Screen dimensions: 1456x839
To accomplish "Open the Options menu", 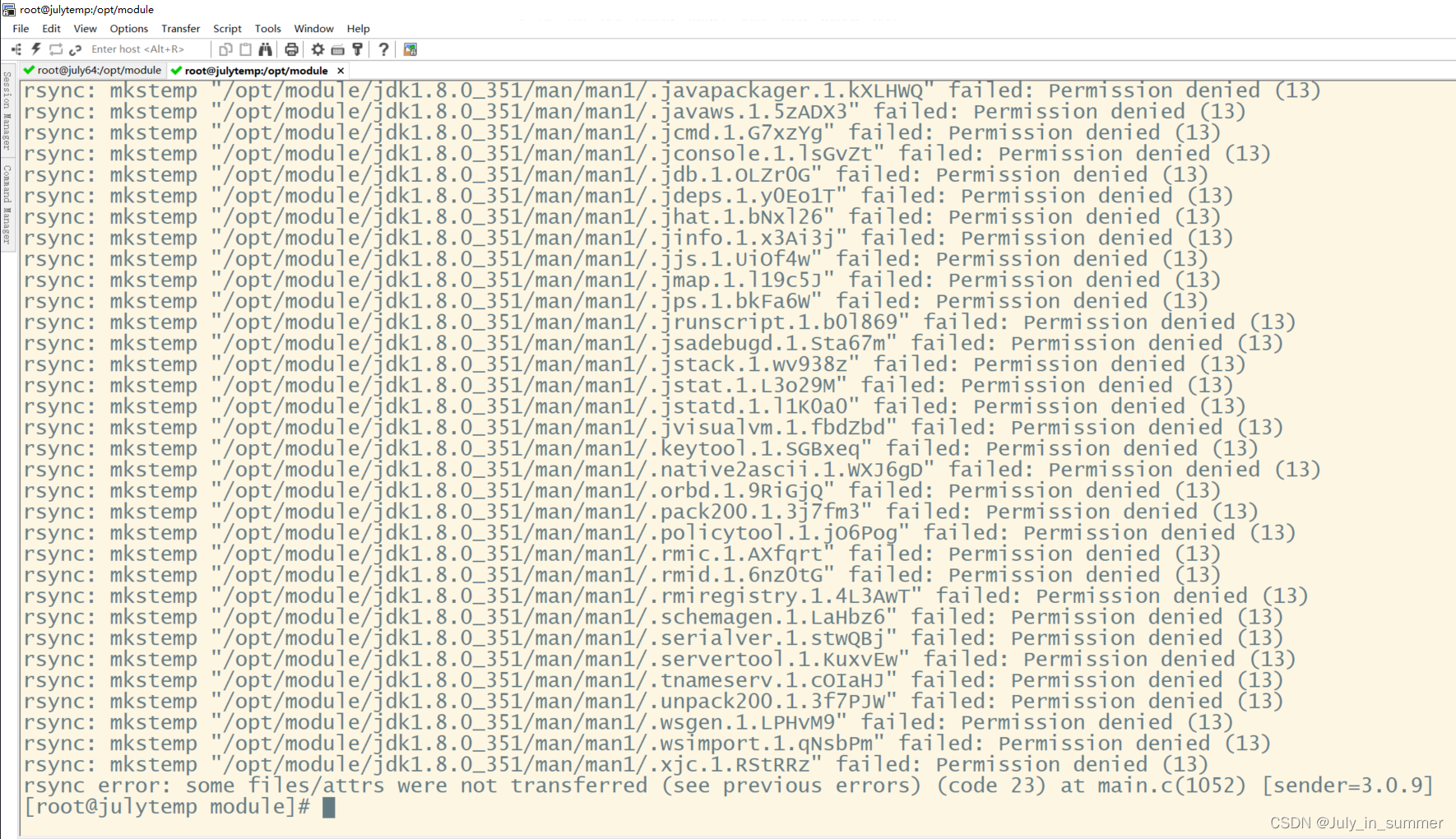I will [129, 29].
